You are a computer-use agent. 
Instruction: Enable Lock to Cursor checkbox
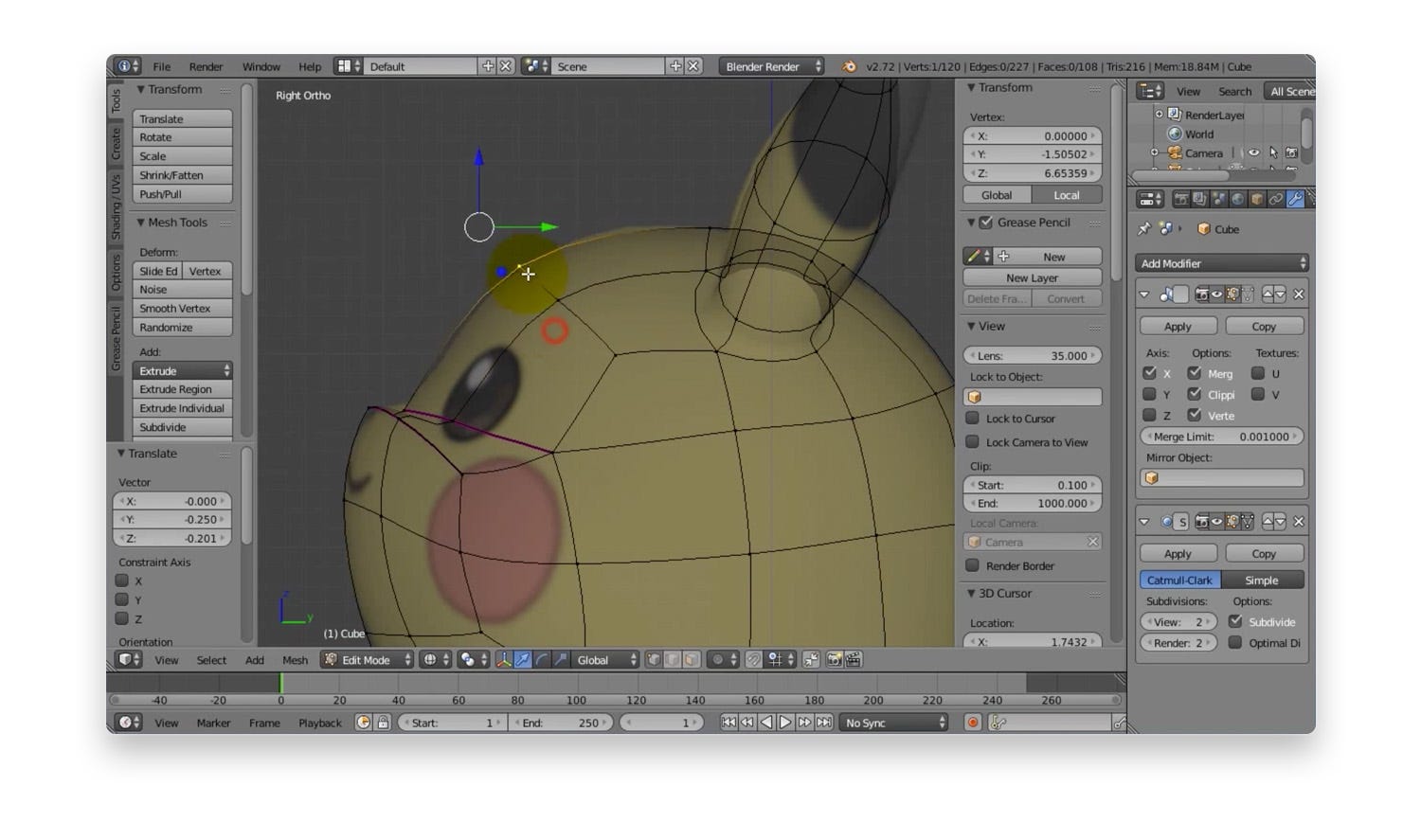click(972, 418)
